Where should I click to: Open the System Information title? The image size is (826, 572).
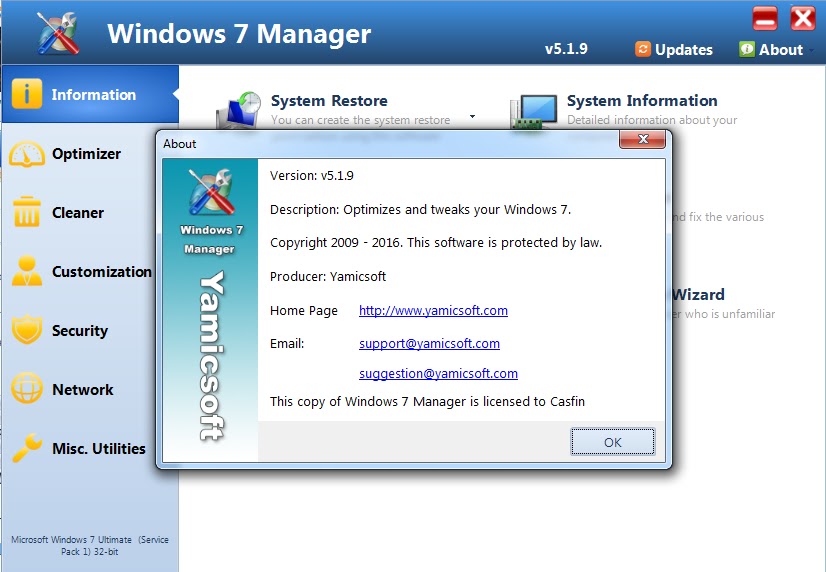click(x=642, y=100)
